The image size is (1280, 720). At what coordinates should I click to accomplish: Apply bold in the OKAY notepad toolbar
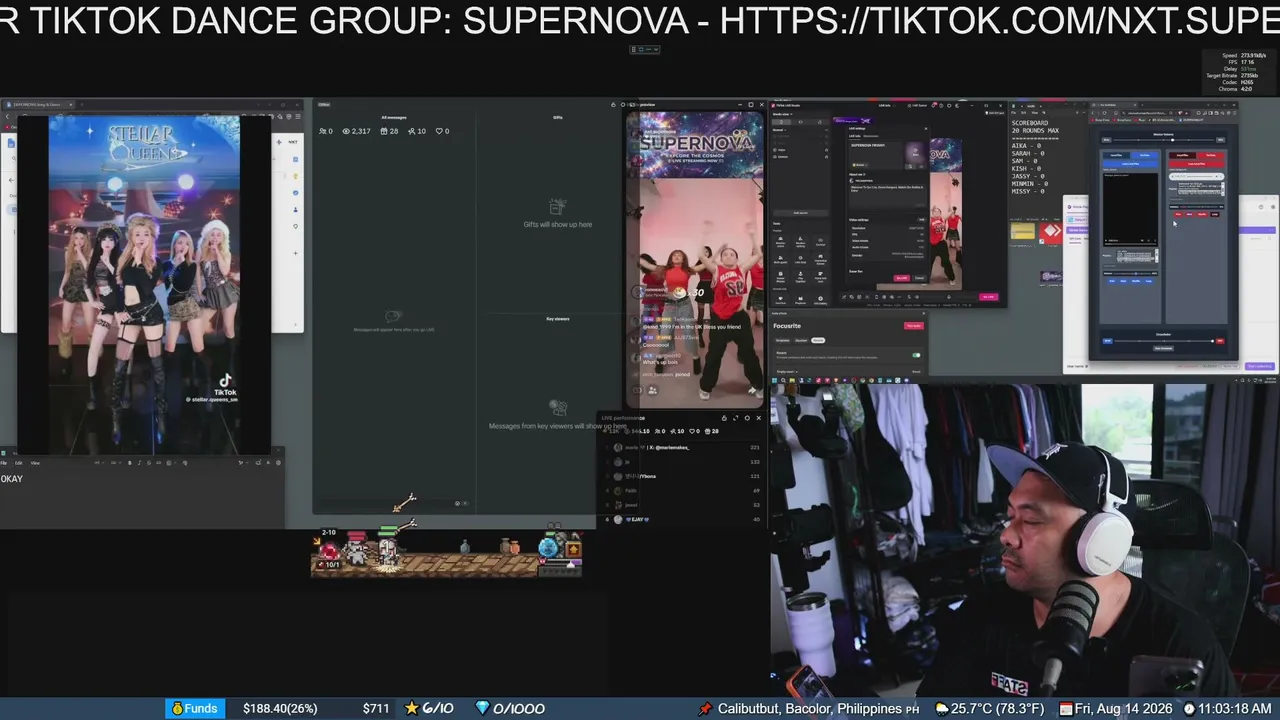click(129, 463)
